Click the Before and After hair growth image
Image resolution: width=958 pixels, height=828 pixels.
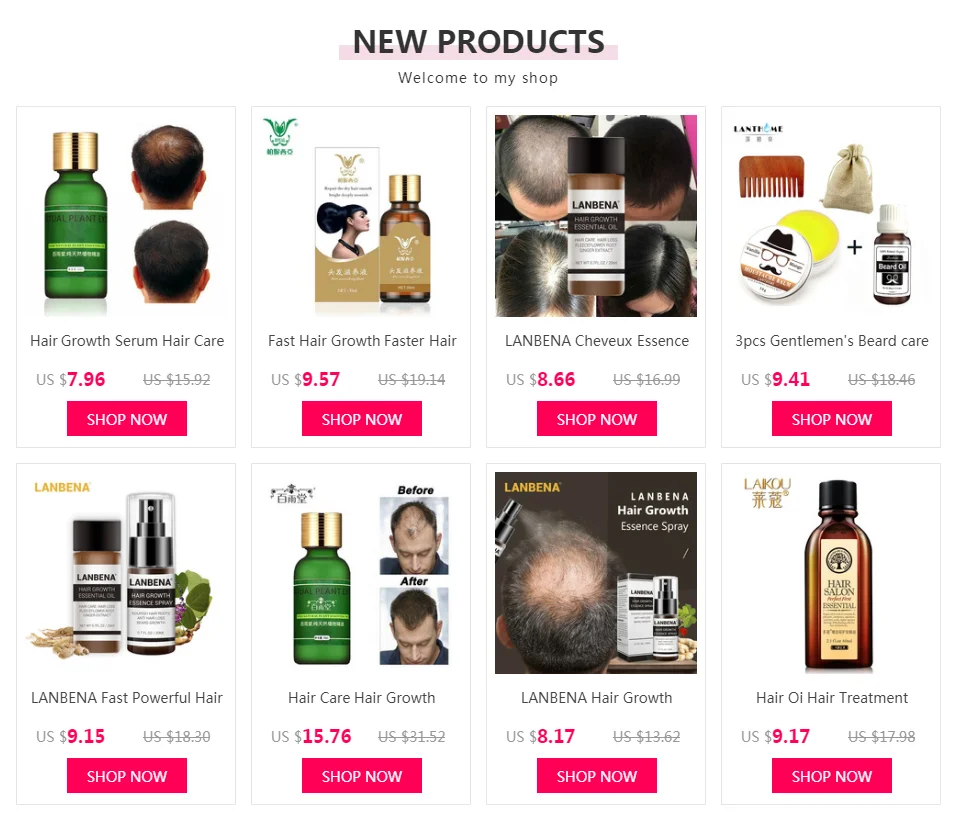[x=361, y=573]
